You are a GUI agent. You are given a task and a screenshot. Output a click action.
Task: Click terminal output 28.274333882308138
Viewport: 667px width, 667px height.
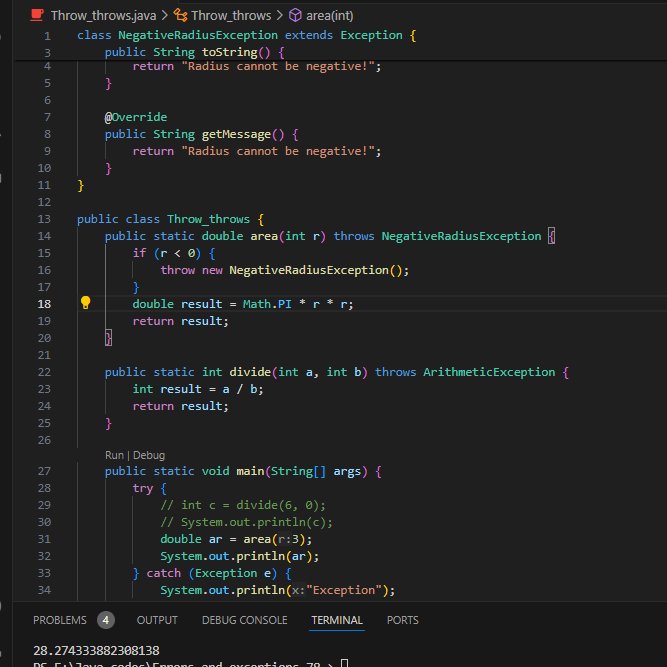(x=97, y=650)
